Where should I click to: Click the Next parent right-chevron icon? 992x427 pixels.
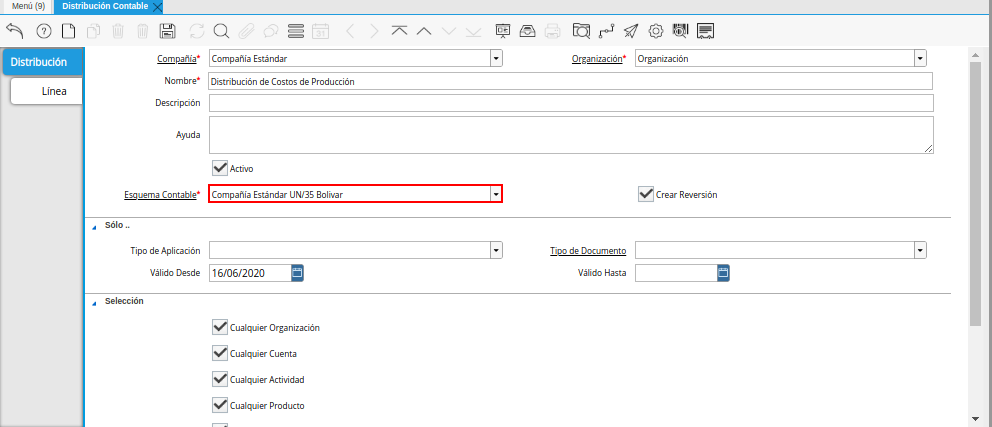tap(375, 30)
